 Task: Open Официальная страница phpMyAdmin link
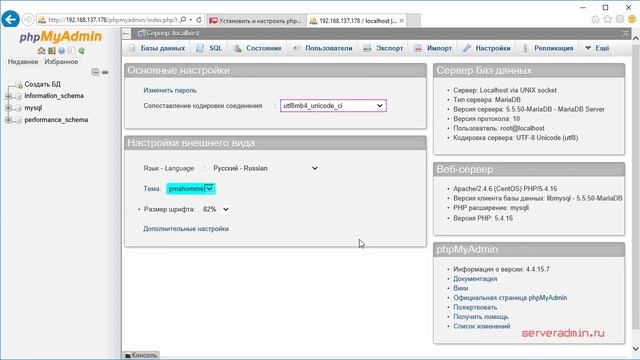coord(510,298)
